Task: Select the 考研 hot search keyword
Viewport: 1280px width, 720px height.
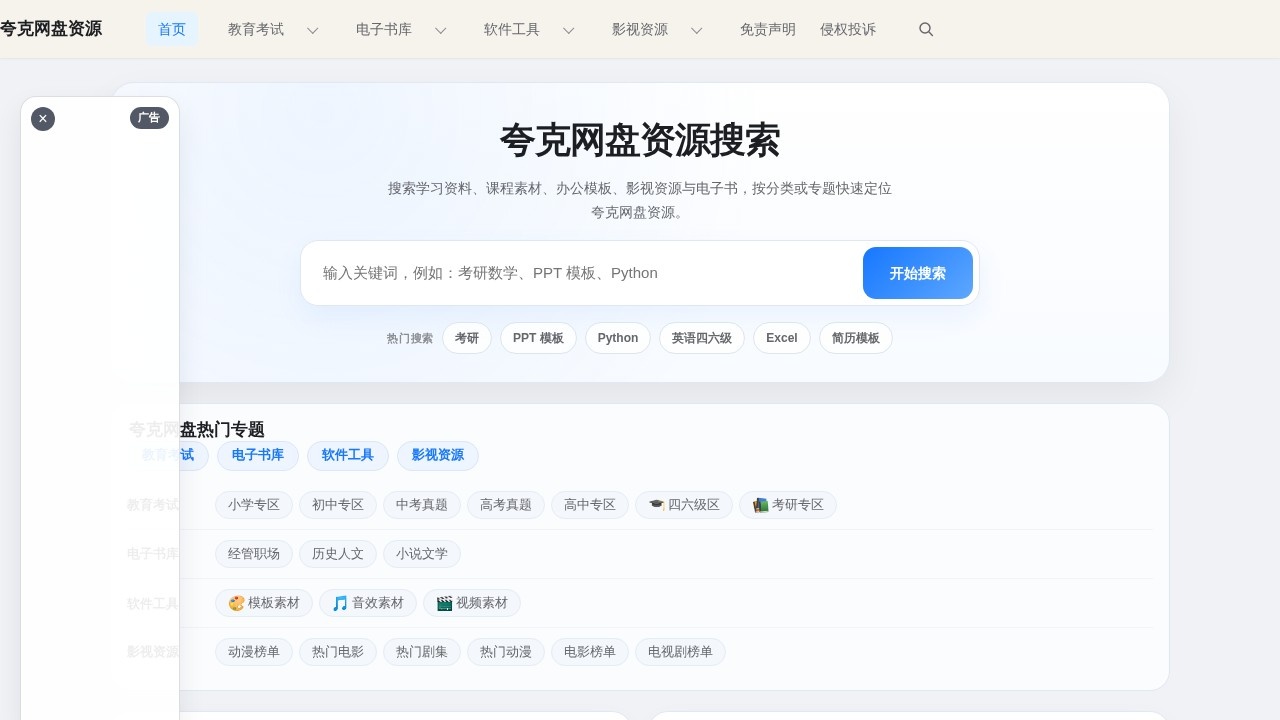Action: pos(466,338)
